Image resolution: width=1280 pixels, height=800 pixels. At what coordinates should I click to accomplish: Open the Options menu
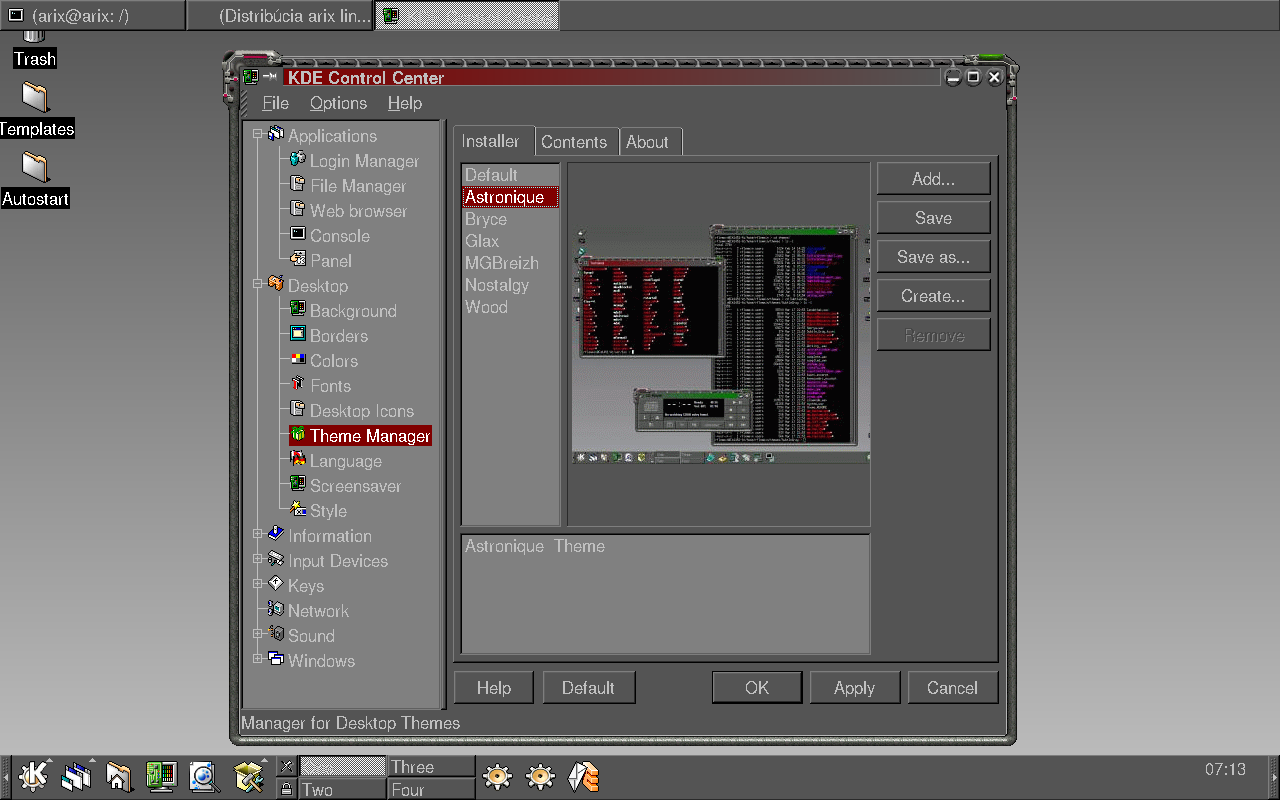pyautogui.click(x=338, y=103)
